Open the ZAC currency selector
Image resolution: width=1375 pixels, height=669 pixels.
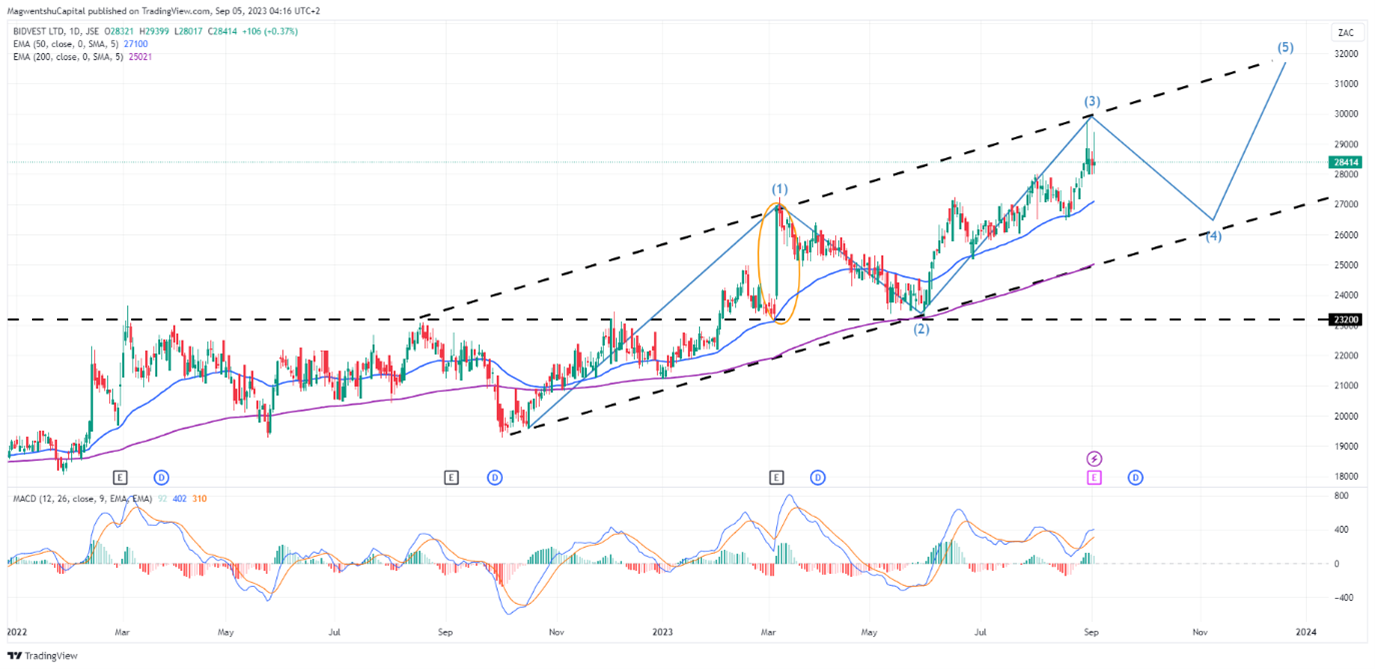pos(1345,33)
